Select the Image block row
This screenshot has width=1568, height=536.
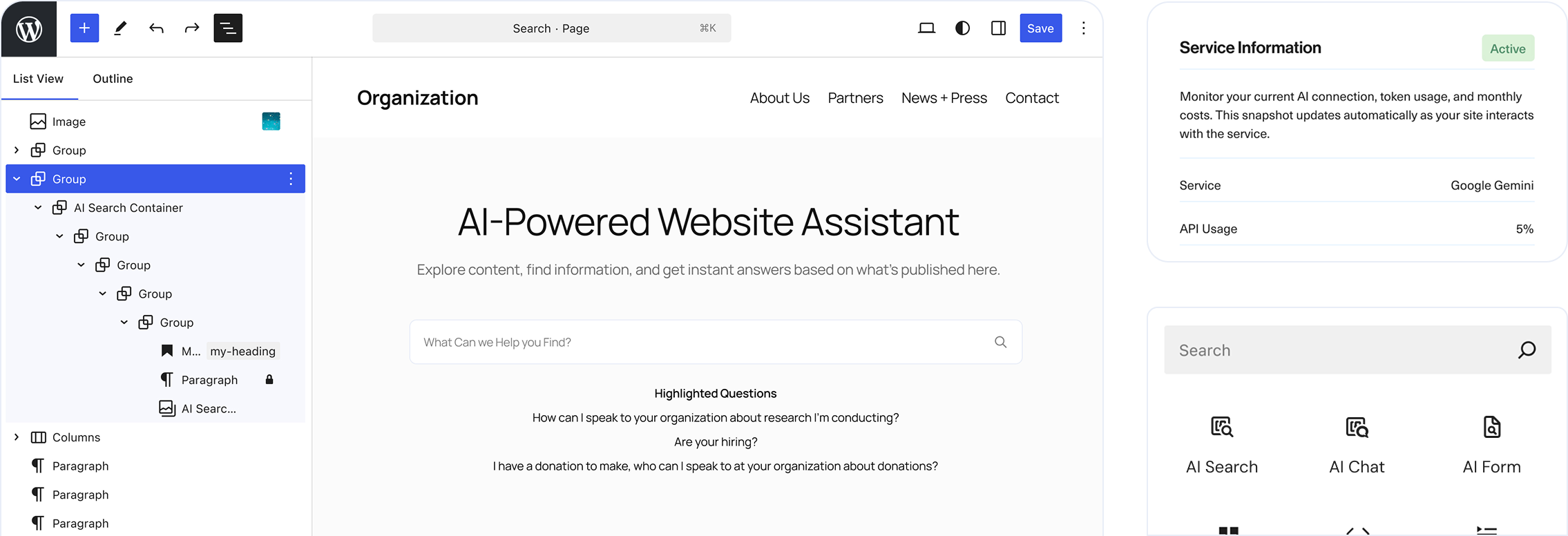pyautogui.click(x=155, y=122)
